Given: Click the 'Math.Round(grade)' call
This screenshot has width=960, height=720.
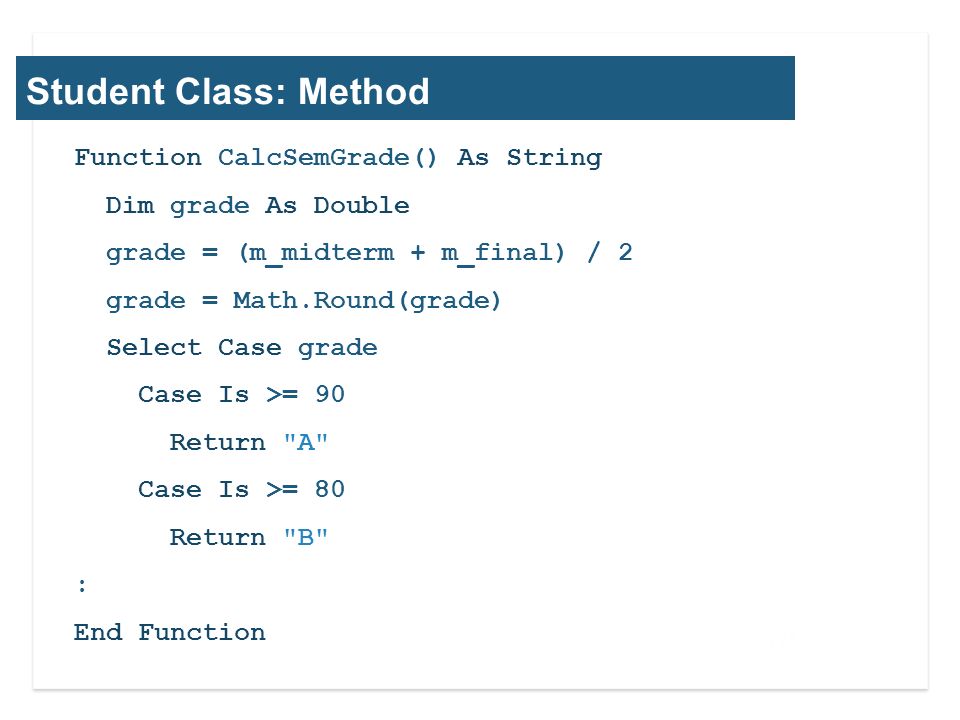Looking at the screenshot, I should click(366, 301).
